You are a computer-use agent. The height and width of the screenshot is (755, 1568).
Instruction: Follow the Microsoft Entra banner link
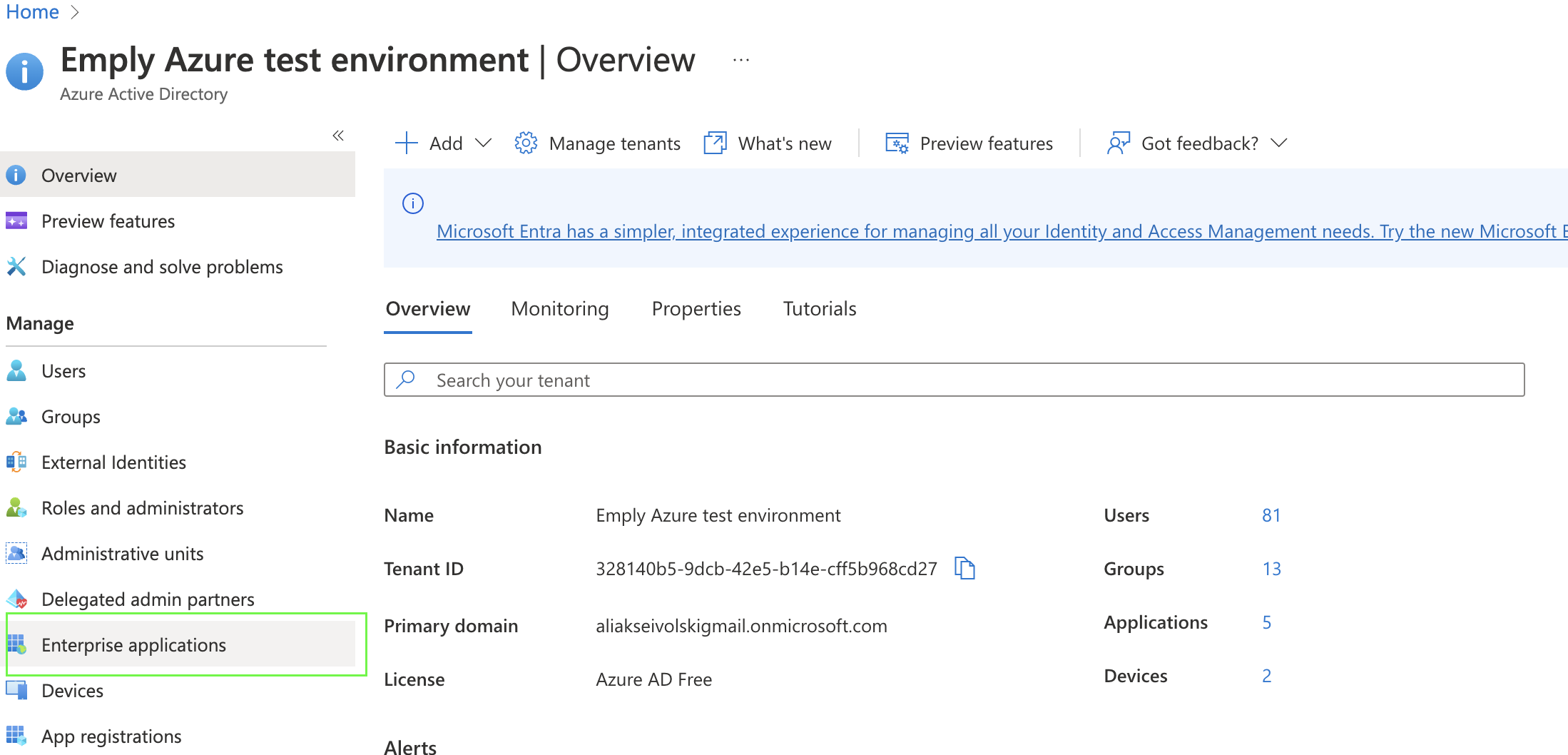[999, 231]
